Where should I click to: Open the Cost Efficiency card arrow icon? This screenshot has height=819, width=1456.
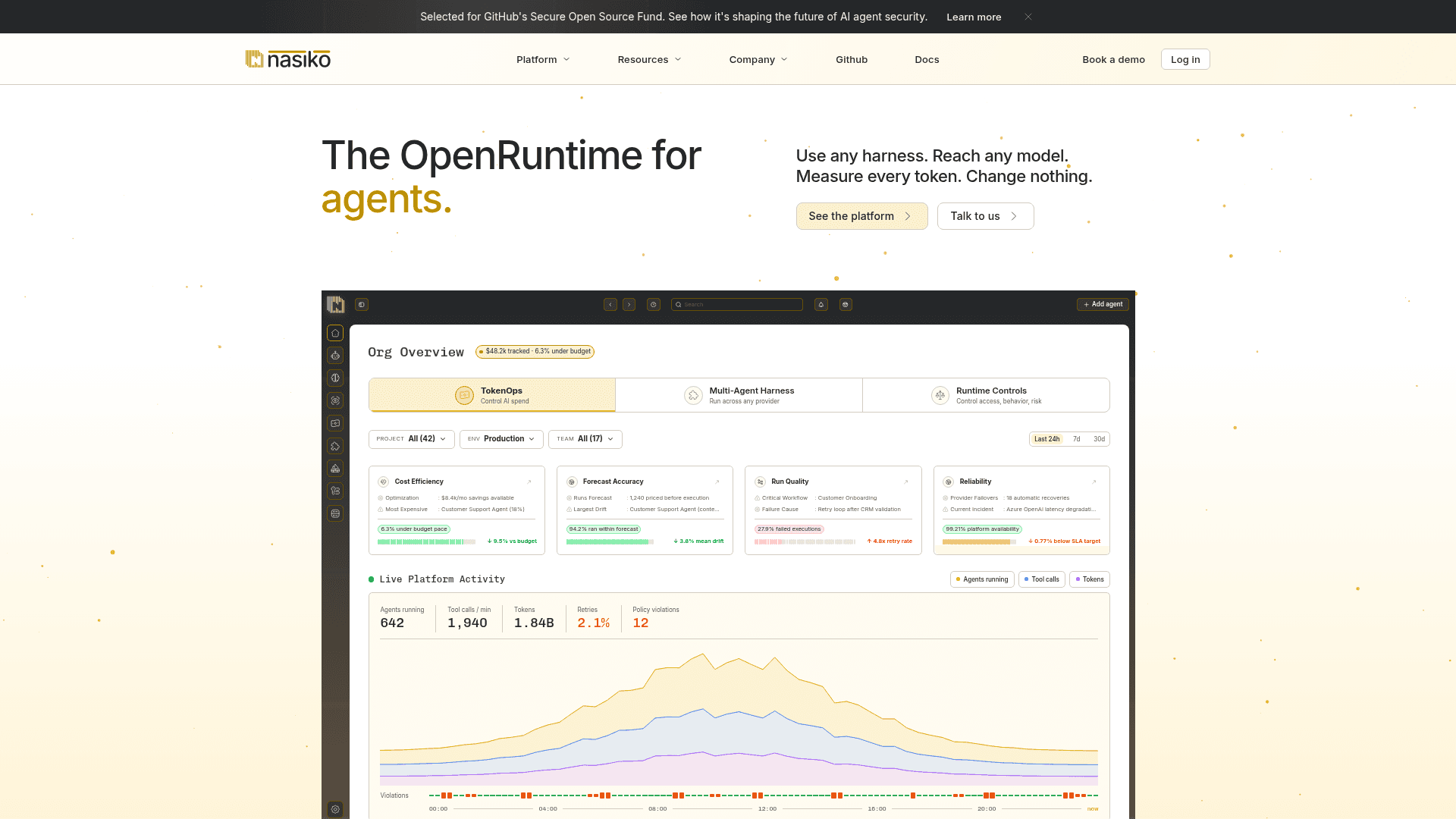click(x=529, y=482)
